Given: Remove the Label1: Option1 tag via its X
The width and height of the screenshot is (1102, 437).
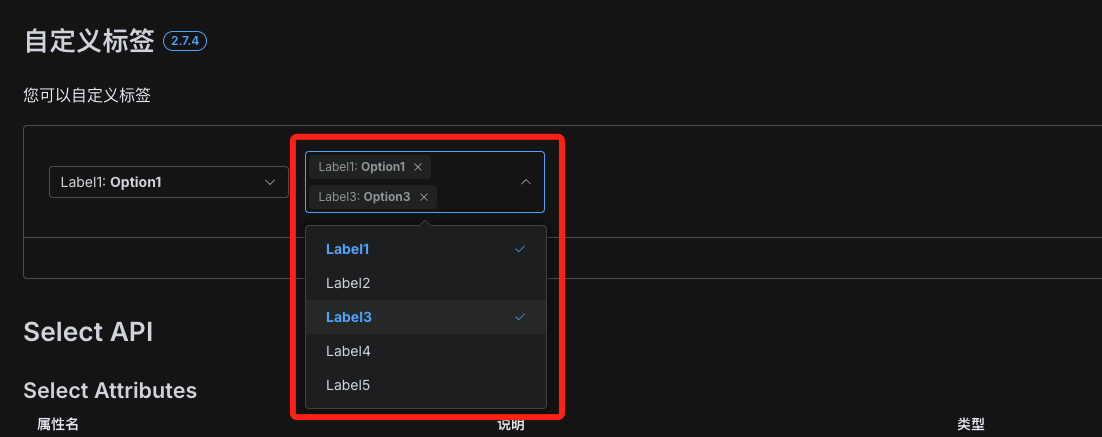Looking at the screenshot, I should 417,167.
